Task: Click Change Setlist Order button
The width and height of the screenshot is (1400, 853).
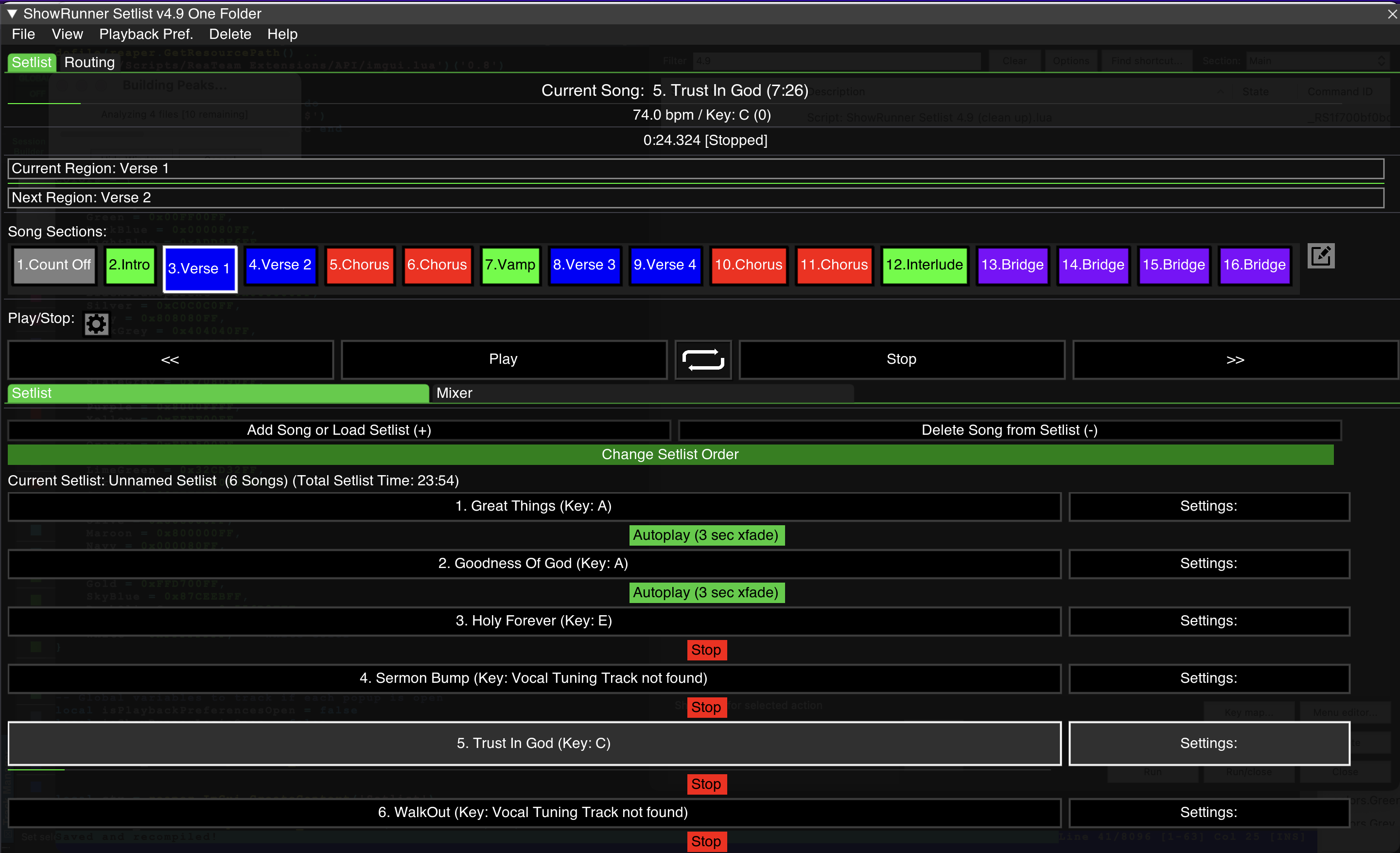Action: point(670,454)
